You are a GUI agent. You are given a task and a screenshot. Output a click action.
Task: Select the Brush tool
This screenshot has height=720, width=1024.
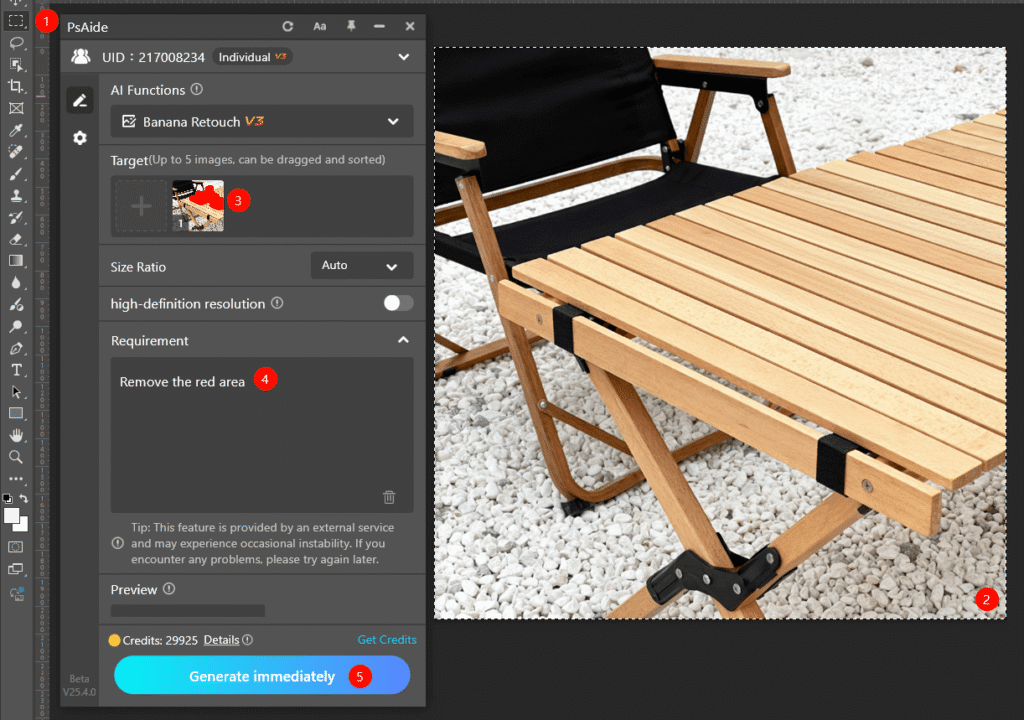[14, 173]
